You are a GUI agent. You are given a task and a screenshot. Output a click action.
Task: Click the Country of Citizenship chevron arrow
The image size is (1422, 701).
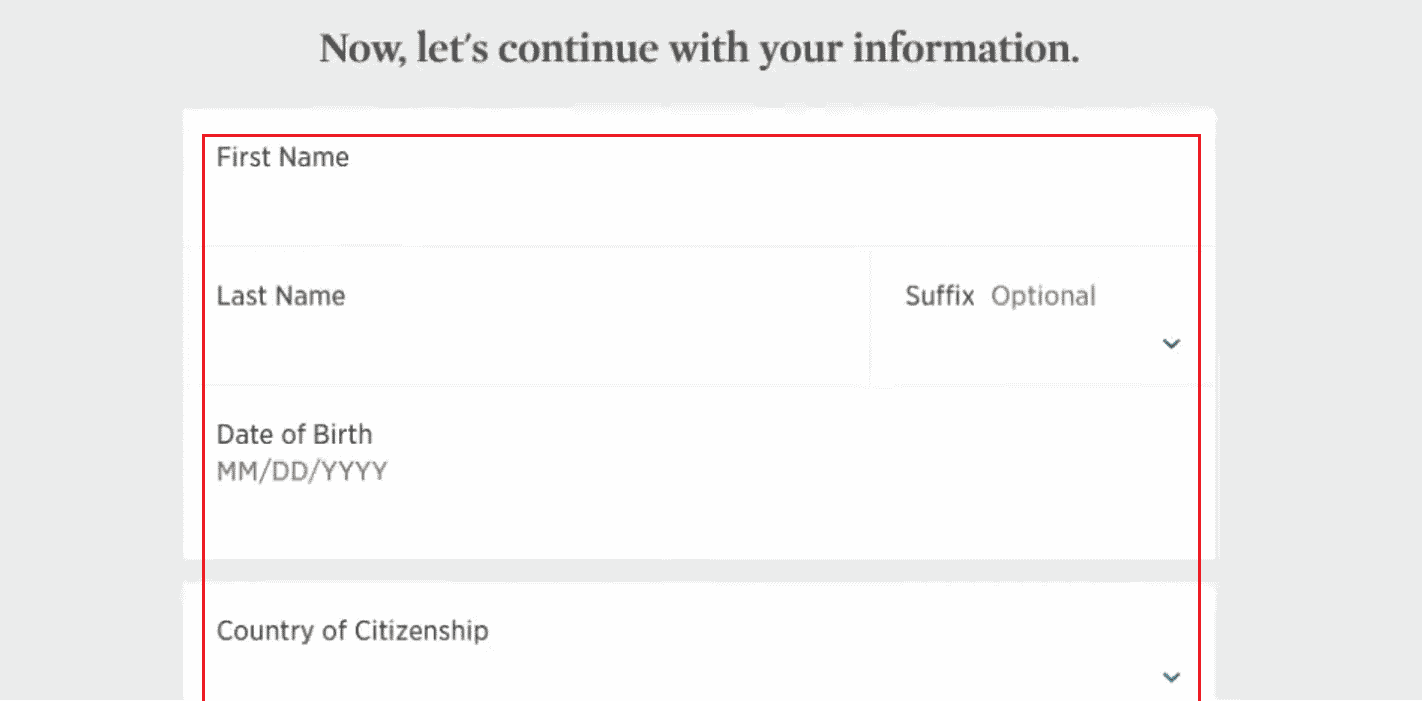(x=1171, y=678)
